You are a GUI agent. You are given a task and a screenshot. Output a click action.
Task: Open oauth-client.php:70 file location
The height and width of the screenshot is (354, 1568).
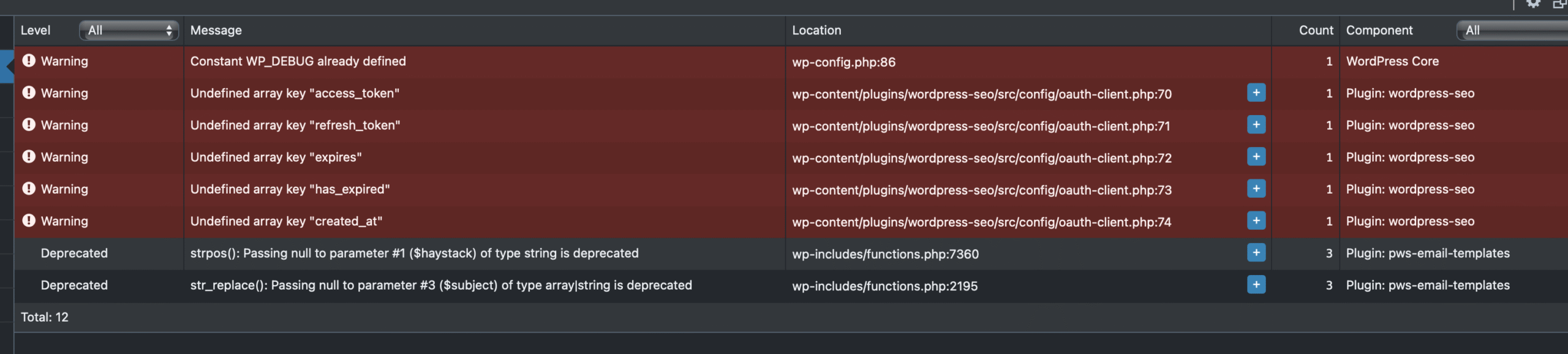(x=981, y=94)
